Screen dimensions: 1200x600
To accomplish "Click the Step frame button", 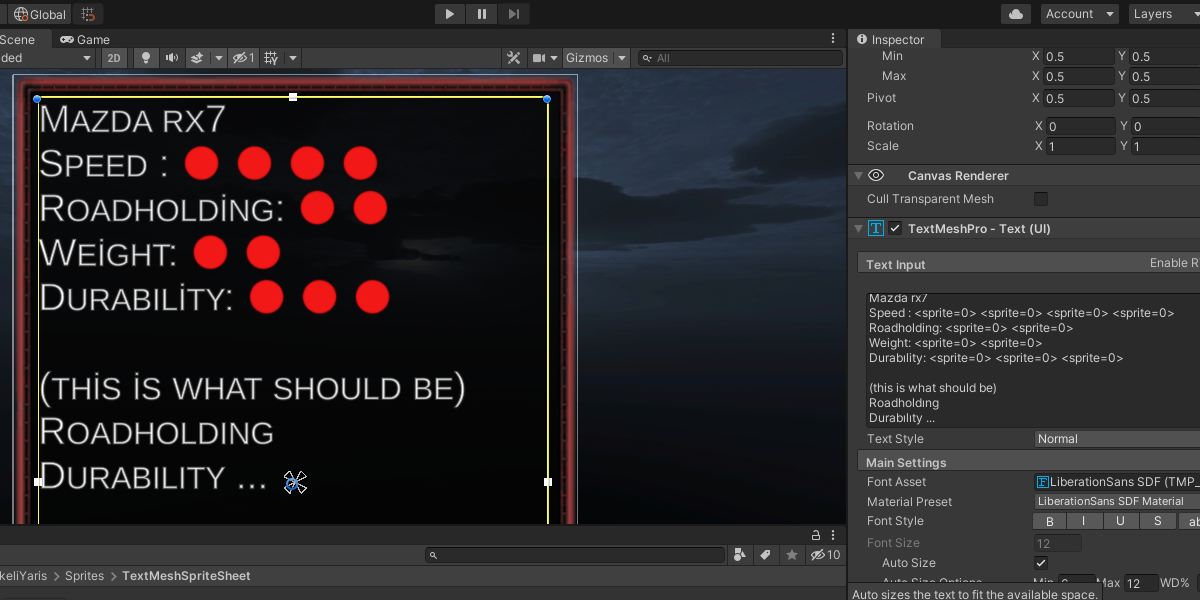I will (514, 14).
